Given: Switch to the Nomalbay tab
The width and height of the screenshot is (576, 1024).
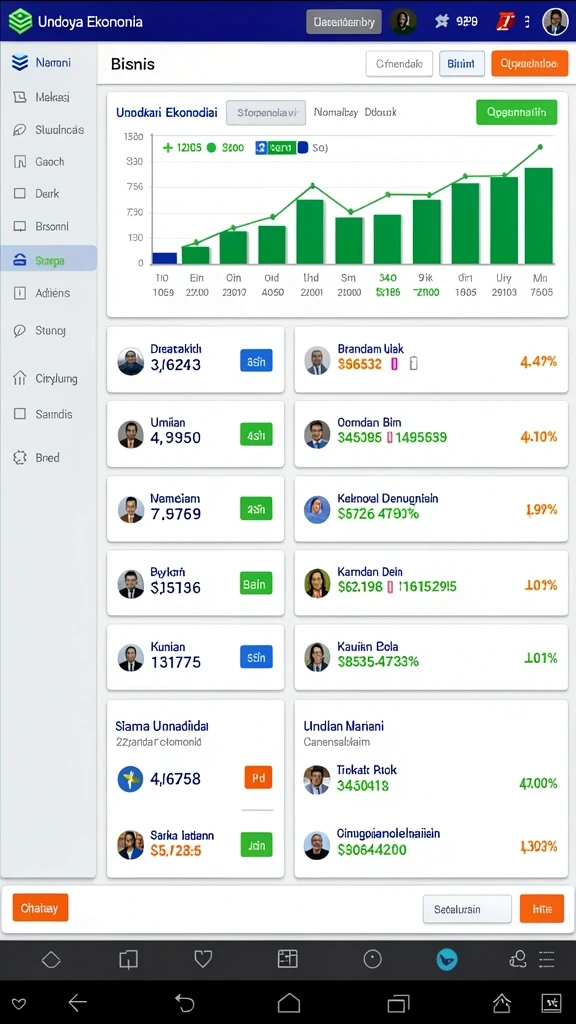Looking at the screenshot, I should (336, 112).
